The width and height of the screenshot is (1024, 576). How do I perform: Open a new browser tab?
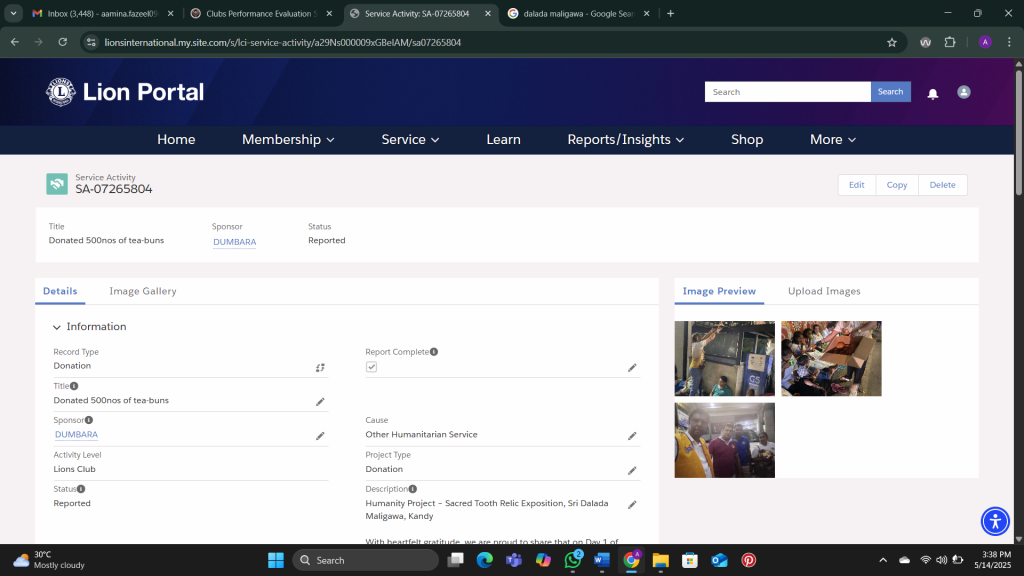coord(671,13)
